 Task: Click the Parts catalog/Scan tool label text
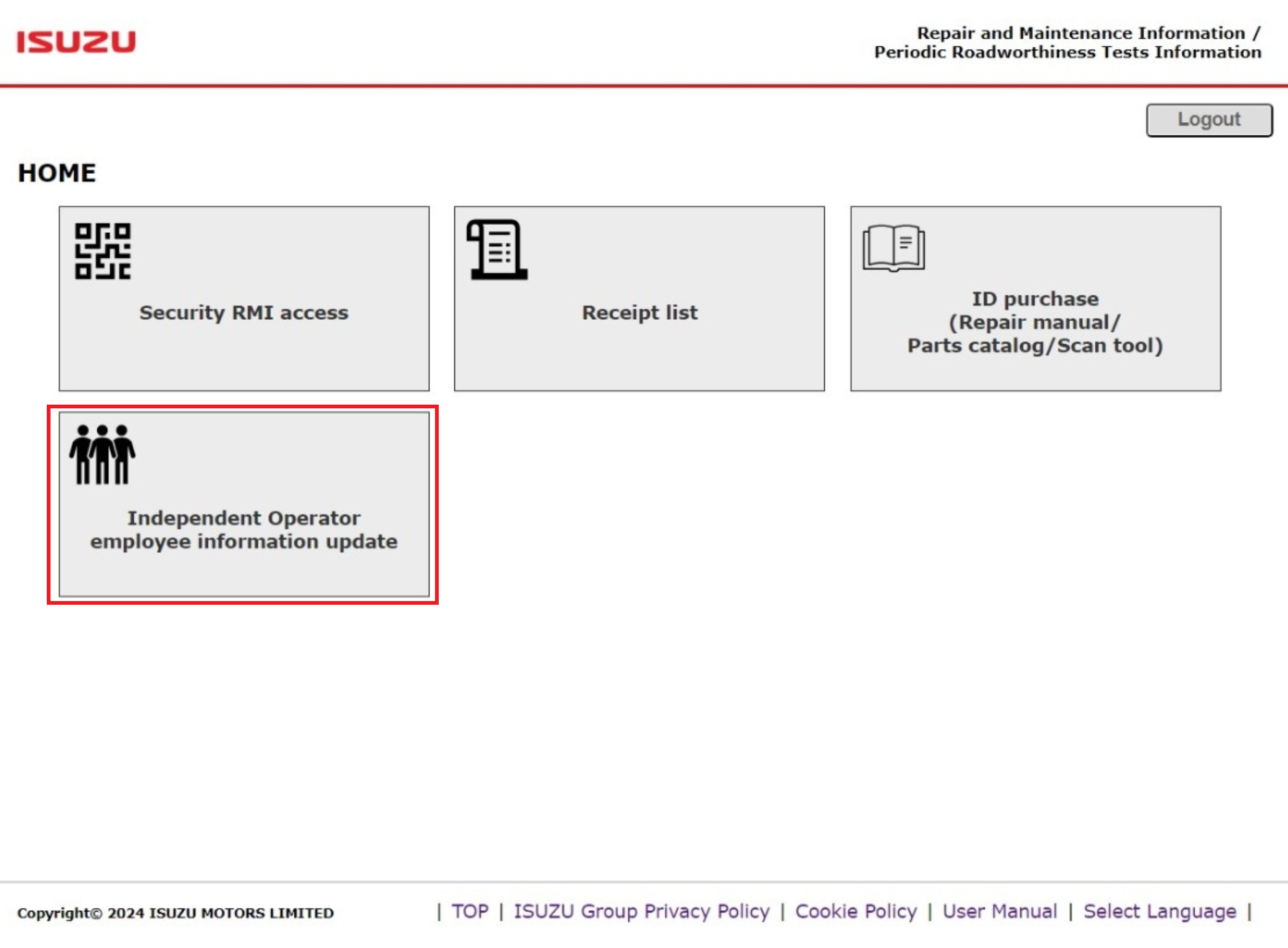[1035, 346]
